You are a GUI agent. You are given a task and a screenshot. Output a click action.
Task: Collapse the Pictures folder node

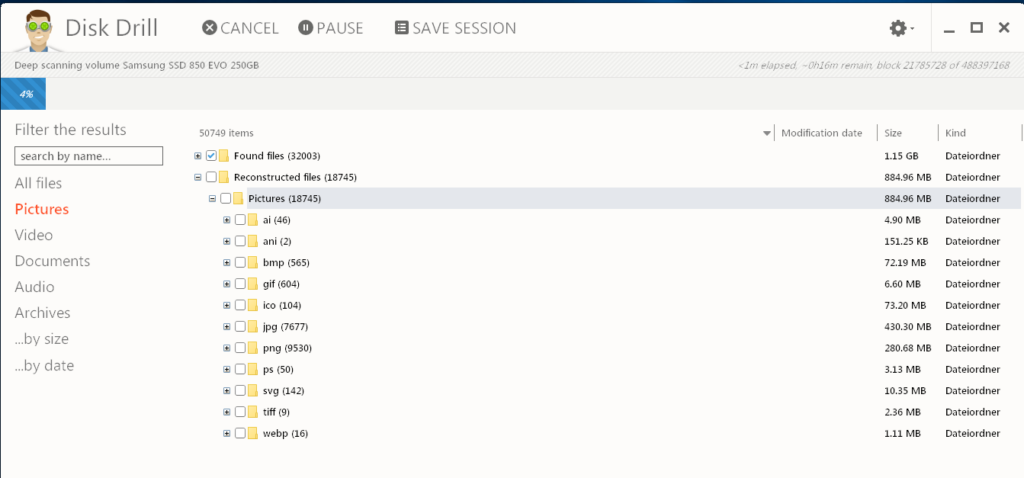point(212,198)
